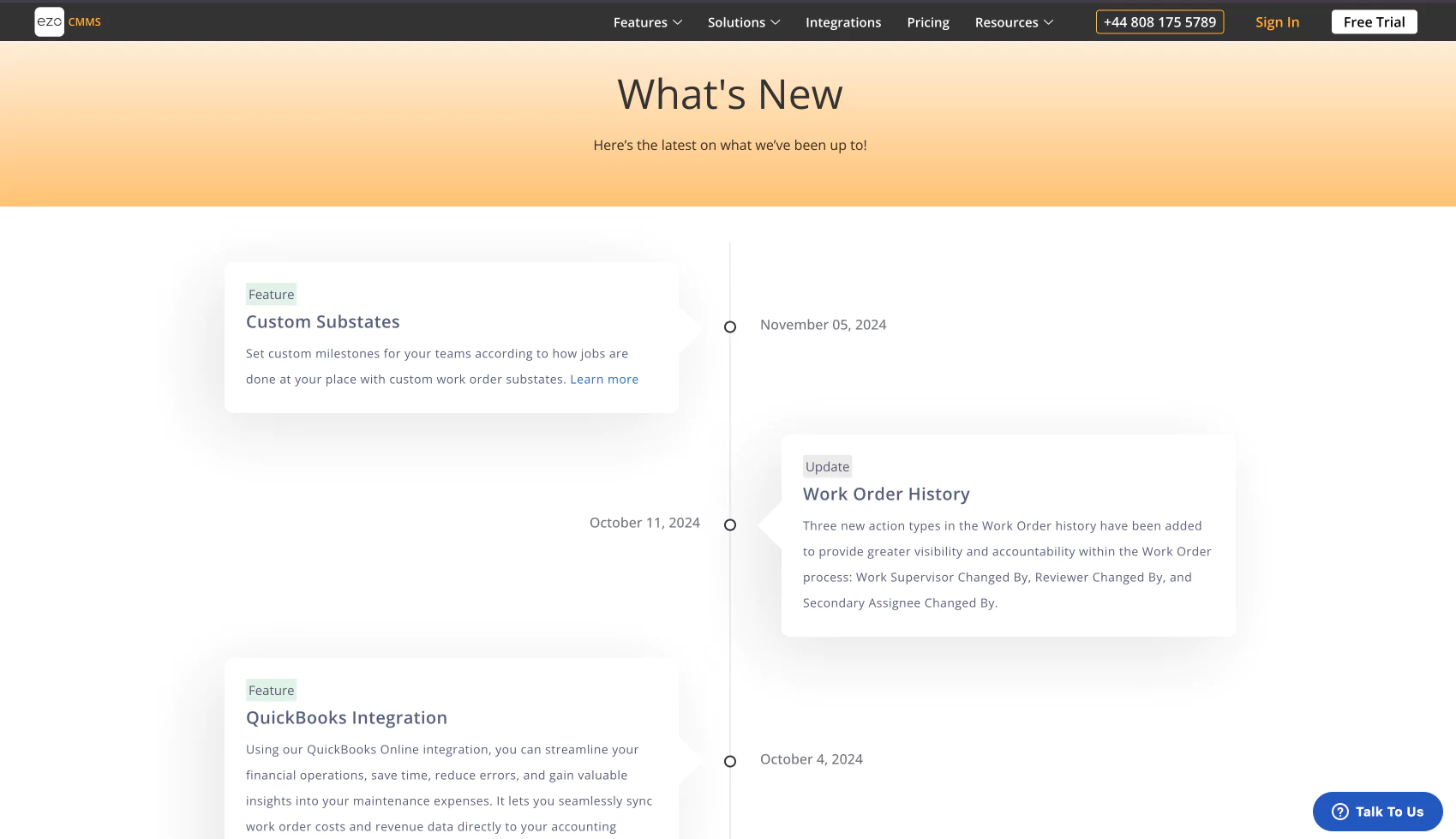The width and height of the screenshot is (1456, 839).
Task: Expand the Solutions dropdown
Action: (x=742, y=21)
